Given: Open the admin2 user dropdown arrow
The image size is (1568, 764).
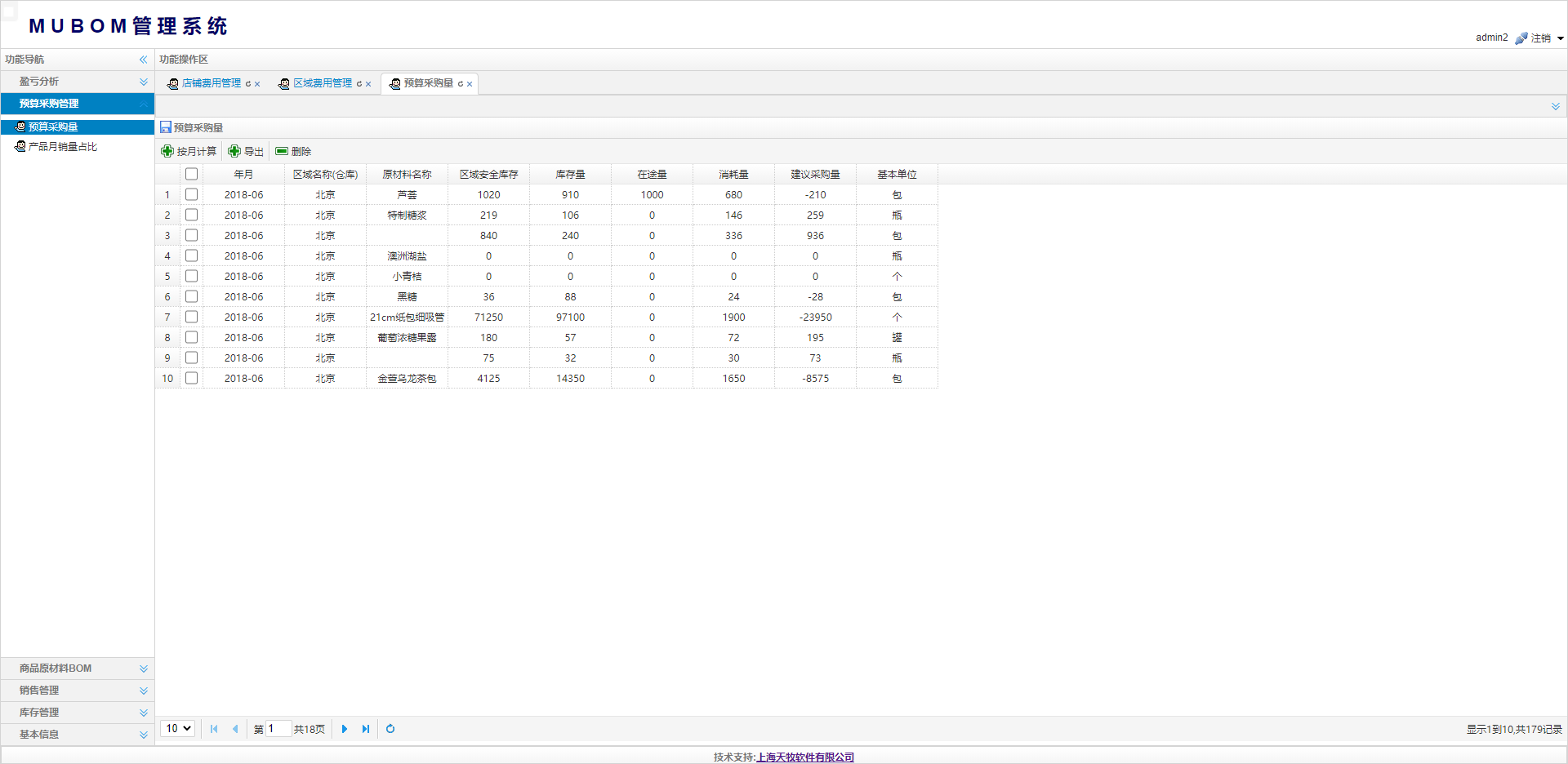Looking at the screenshot, I should (1560, 38).
